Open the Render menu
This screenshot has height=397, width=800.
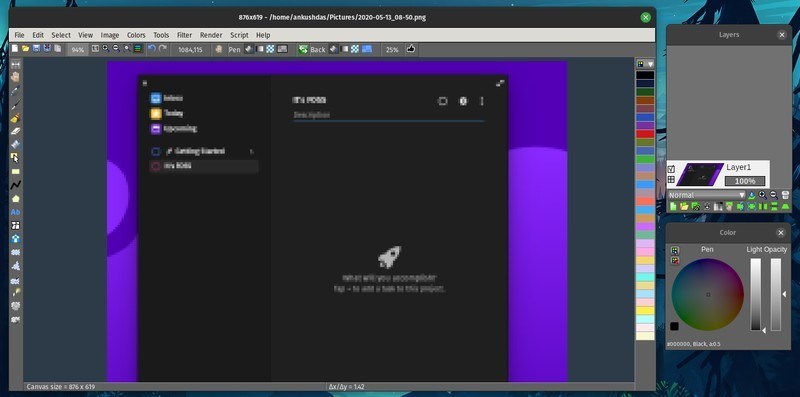(x=211, y=35)
